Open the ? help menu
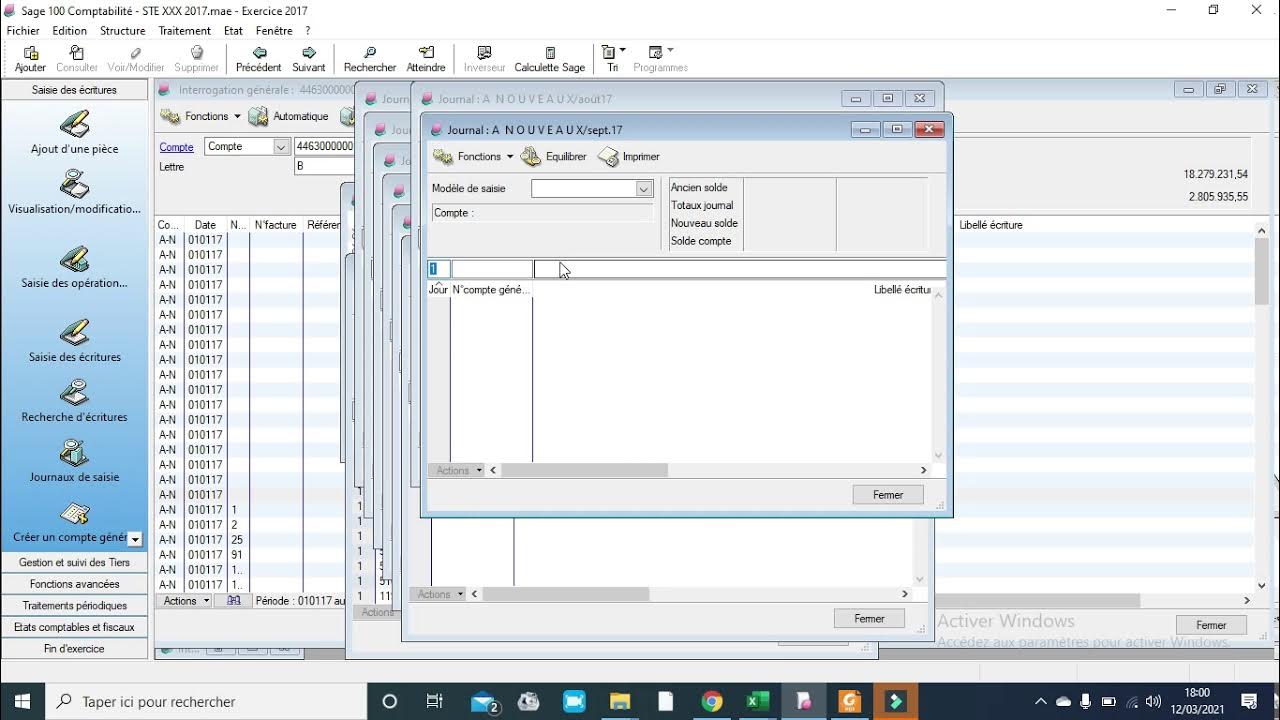This screenshot has width=1280, height=720. coord(308,31)
